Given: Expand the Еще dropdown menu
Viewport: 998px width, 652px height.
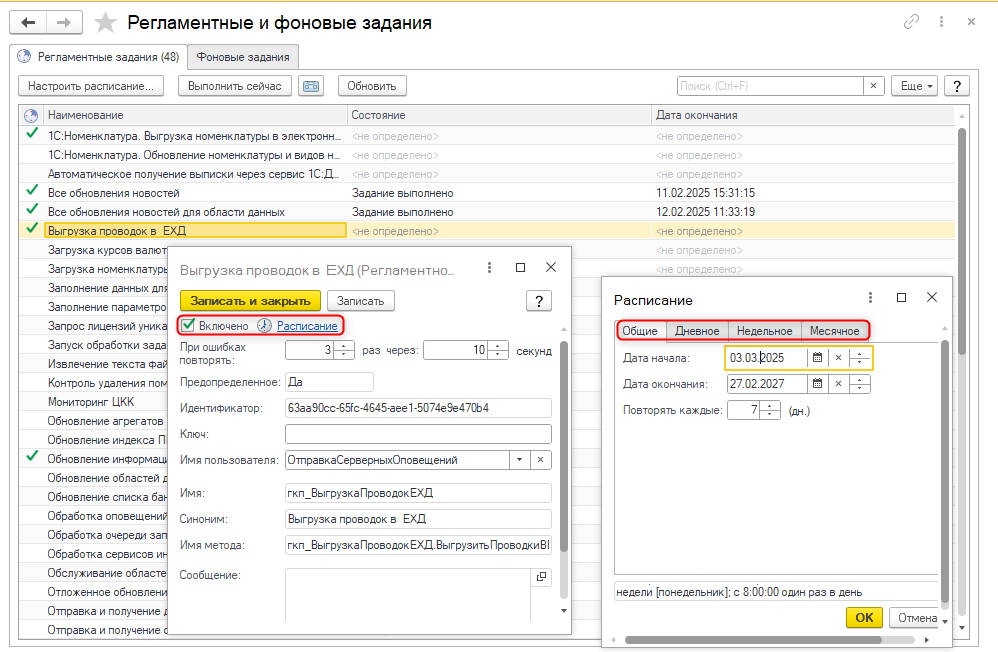Looking at the screenshot, I should point(916,86).
